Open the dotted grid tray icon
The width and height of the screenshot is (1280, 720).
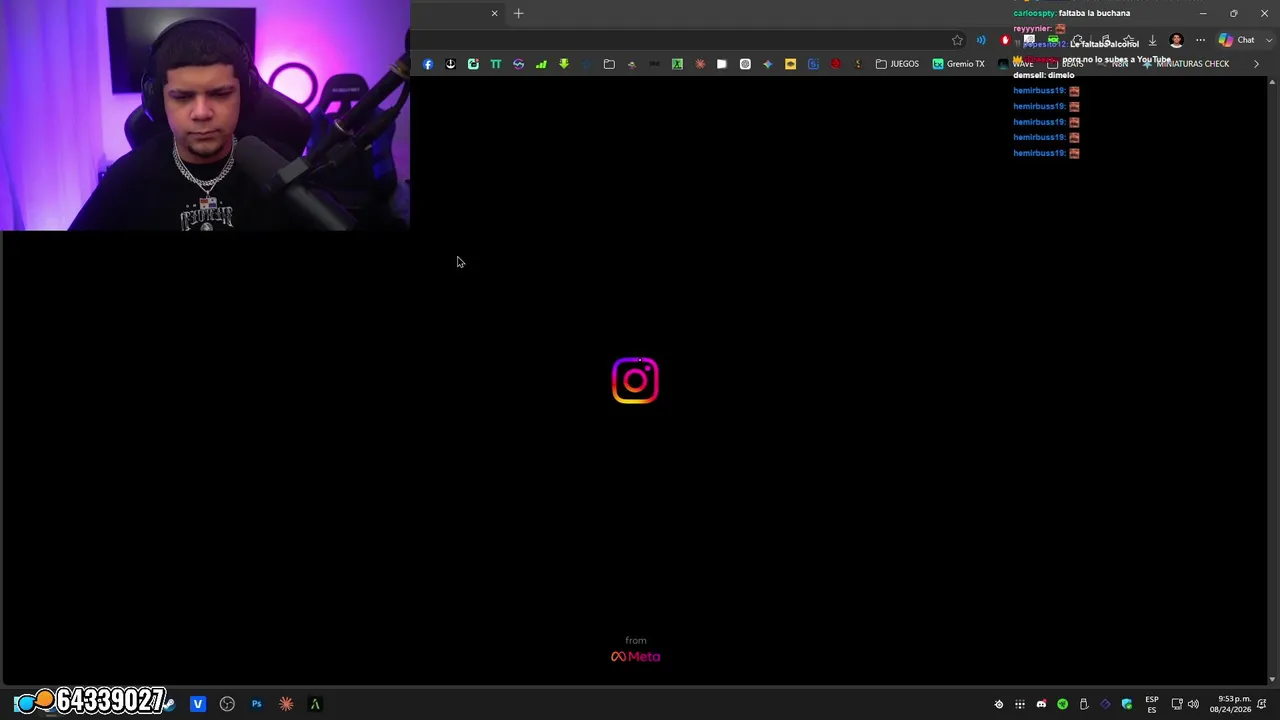coord(1020,705)
